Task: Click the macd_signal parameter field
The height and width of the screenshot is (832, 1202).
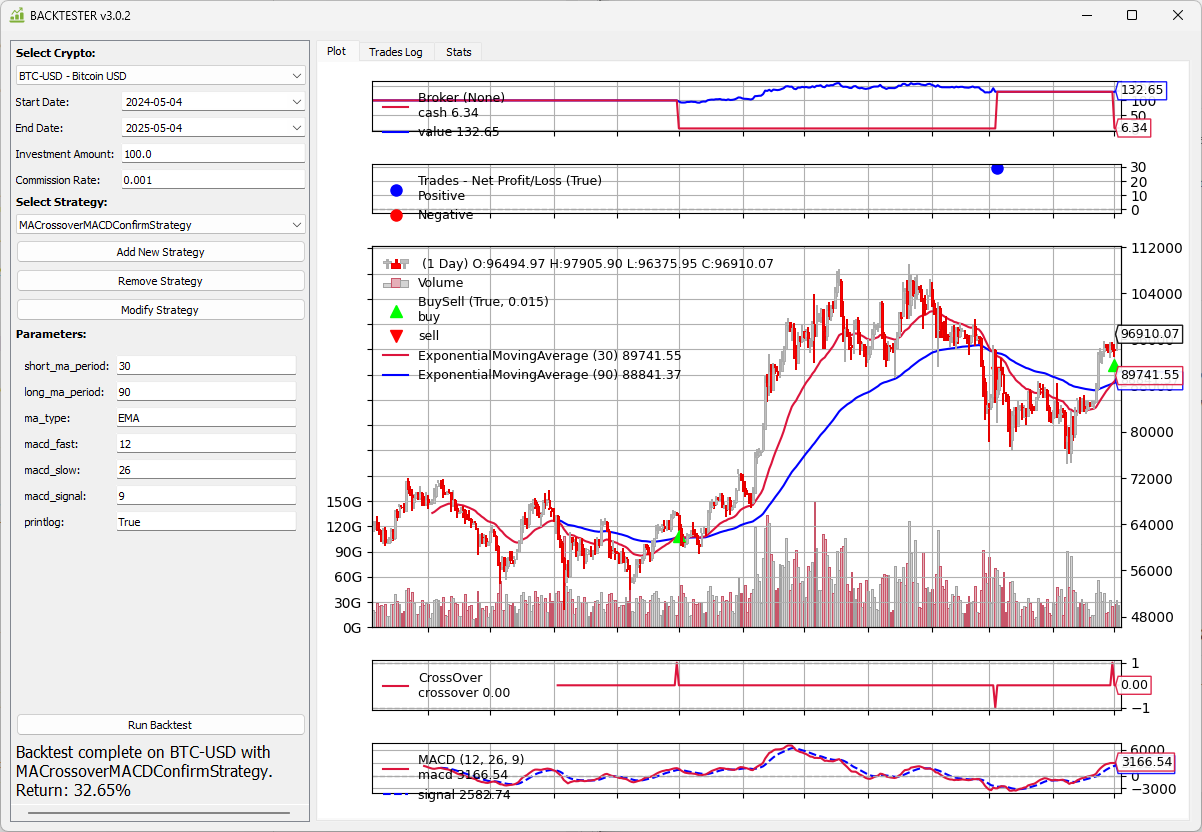Action: [x=206, y=496]
